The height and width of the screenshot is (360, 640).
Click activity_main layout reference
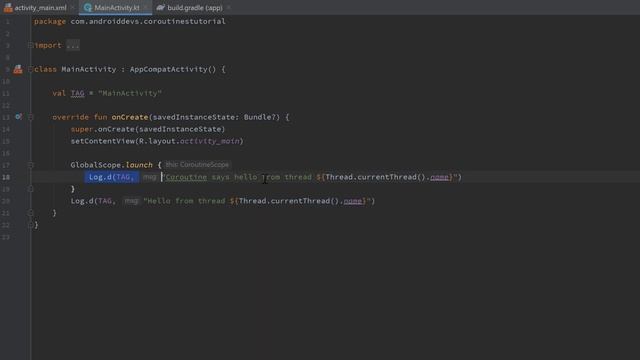click(x=209, y=141)
